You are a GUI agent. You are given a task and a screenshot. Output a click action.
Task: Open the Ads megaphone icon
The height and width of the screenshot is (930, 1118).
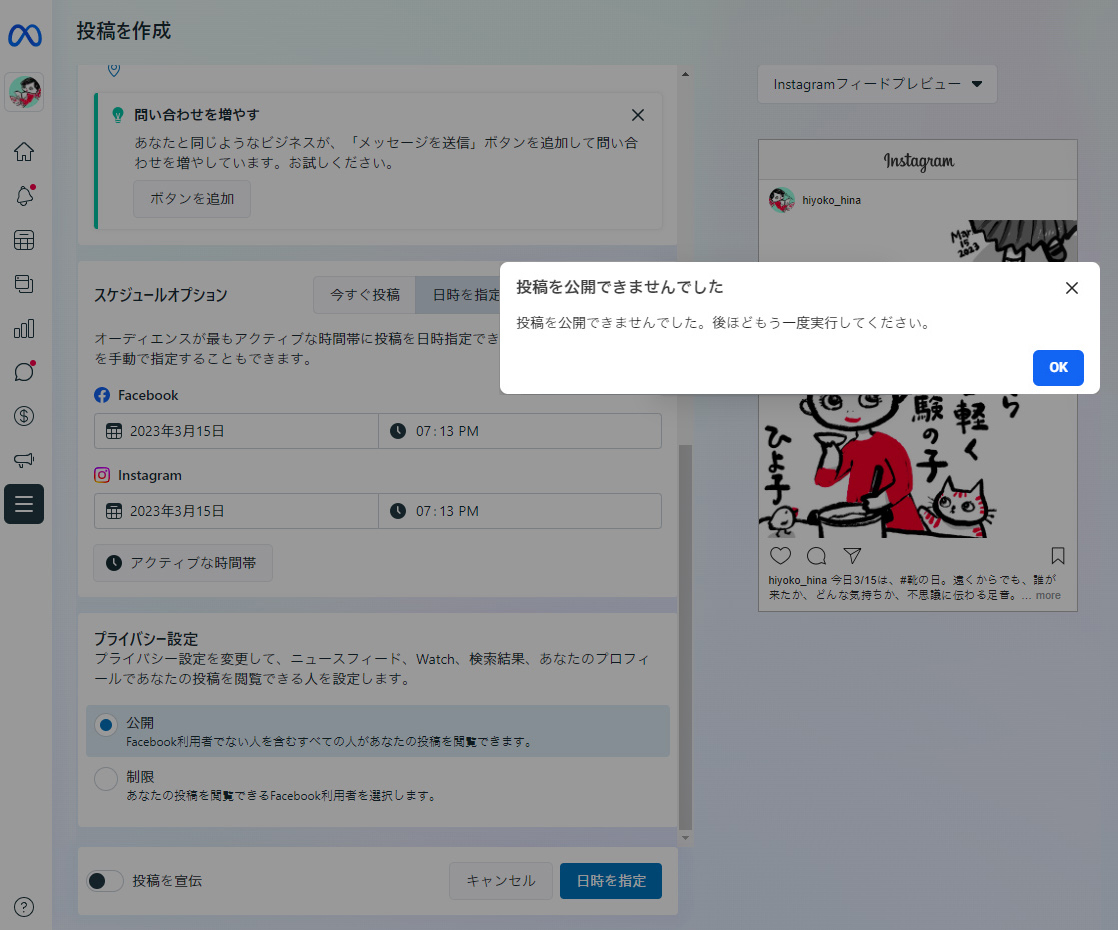[x=24, y=460]
